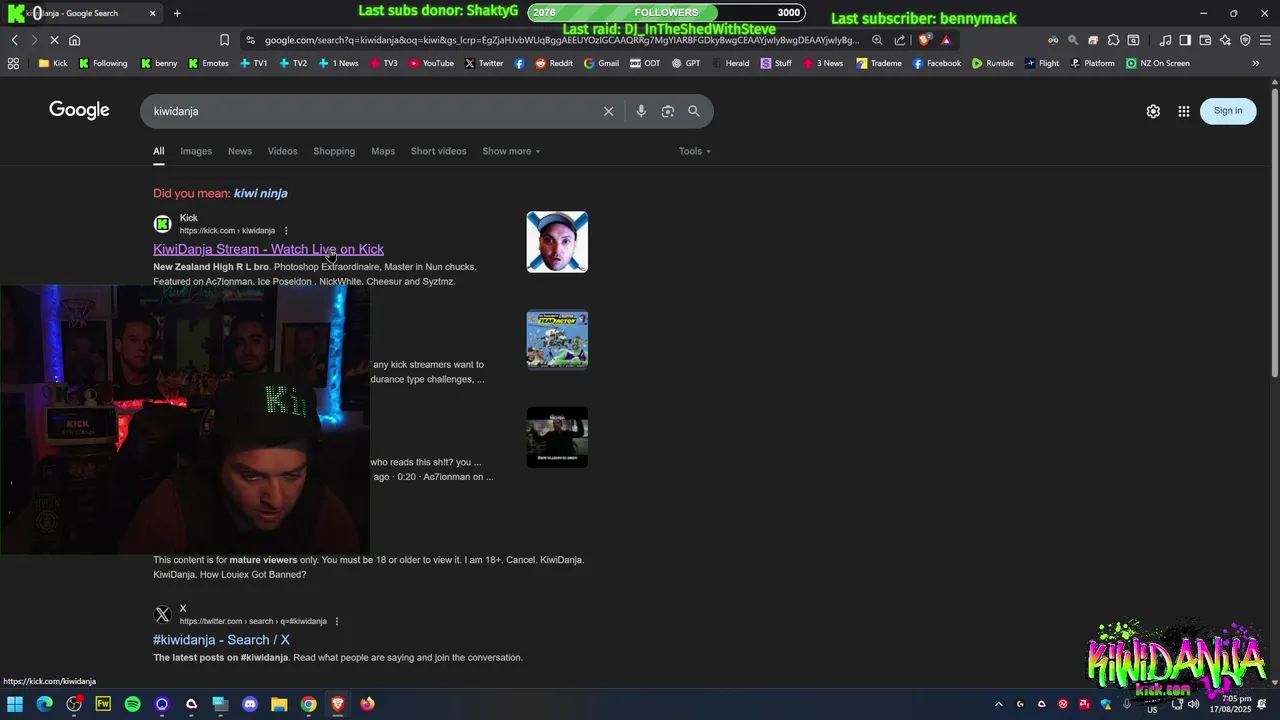Open Google quick settings gear
Screen dimensions: 1280x720
pos(1153,111)
